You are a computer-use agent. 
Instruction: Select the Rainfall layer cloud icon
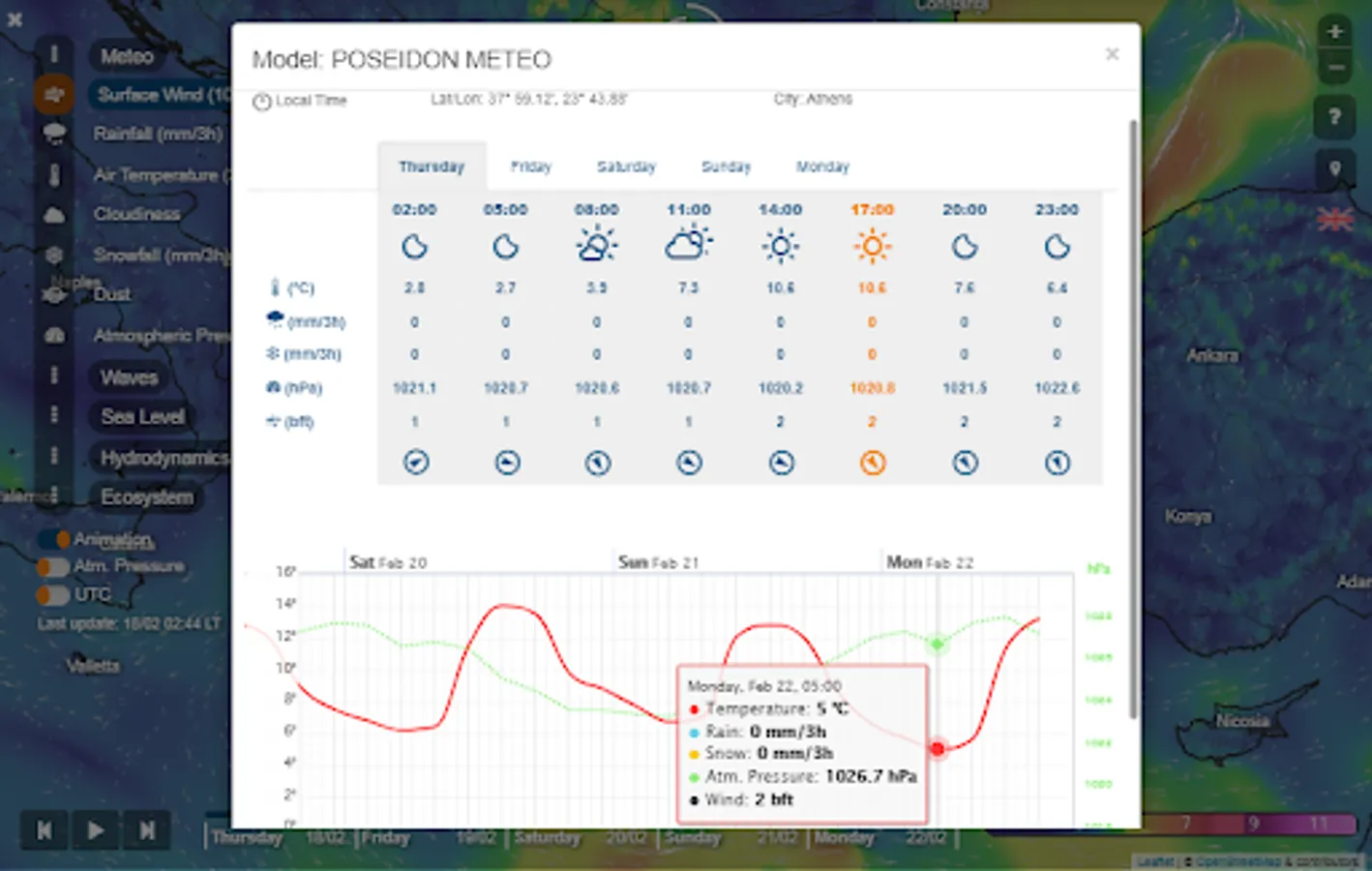pyautogui.click(x=54, y=134)
